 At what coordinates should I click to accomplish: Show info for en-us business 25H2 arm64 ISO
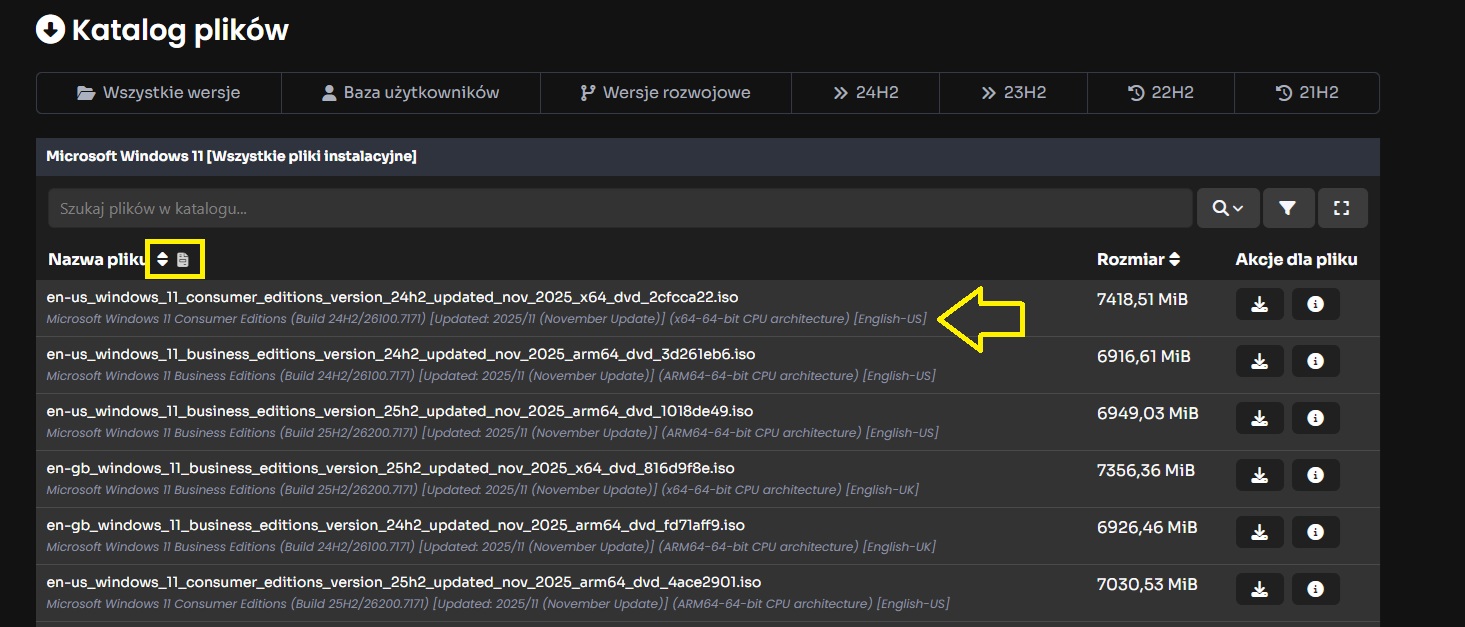[1315, 418]
